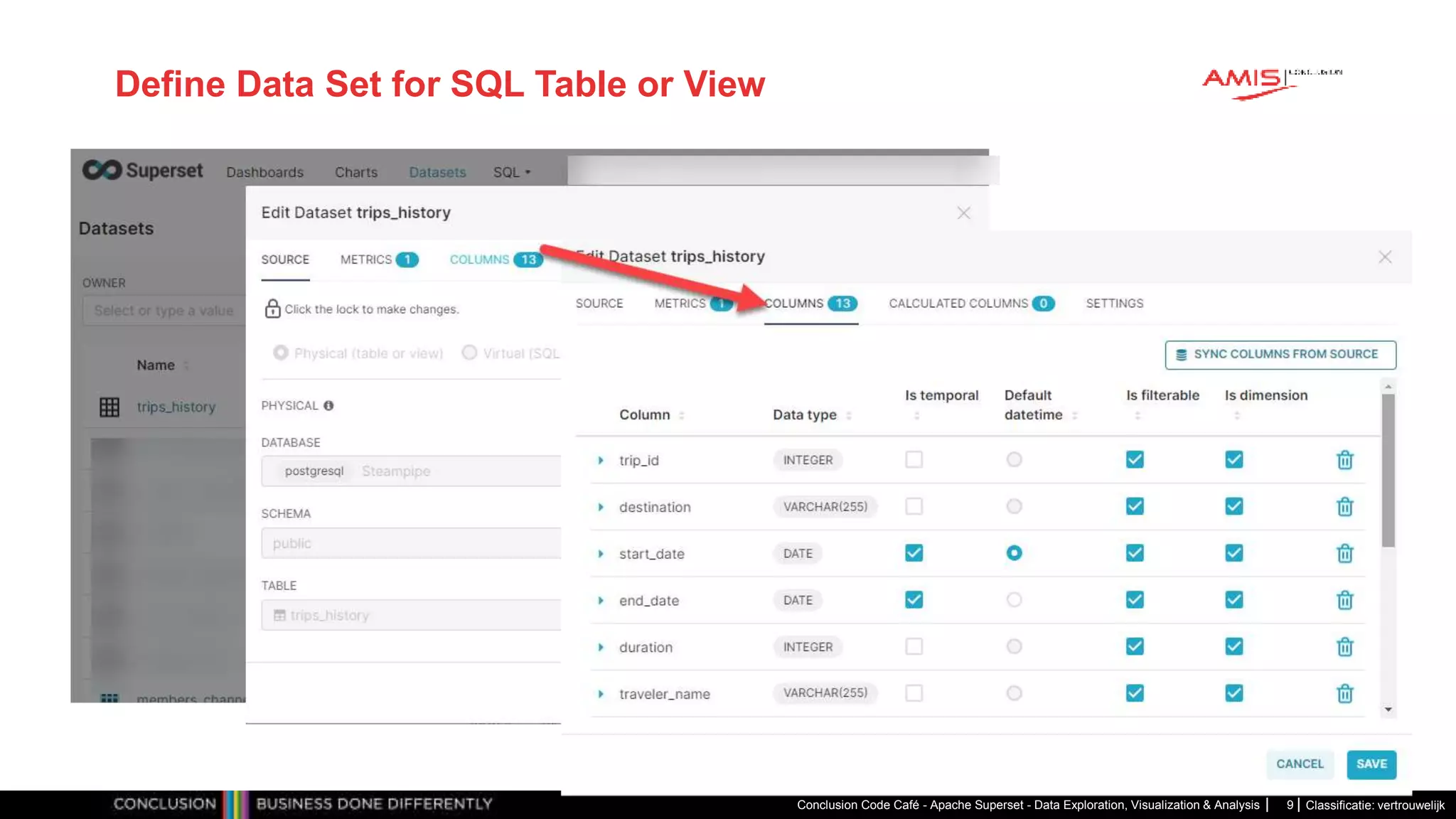The width and height of the screenshot is (1456, 819).
Task: Delete the trip_id column row
Action: pos(1344,460)
